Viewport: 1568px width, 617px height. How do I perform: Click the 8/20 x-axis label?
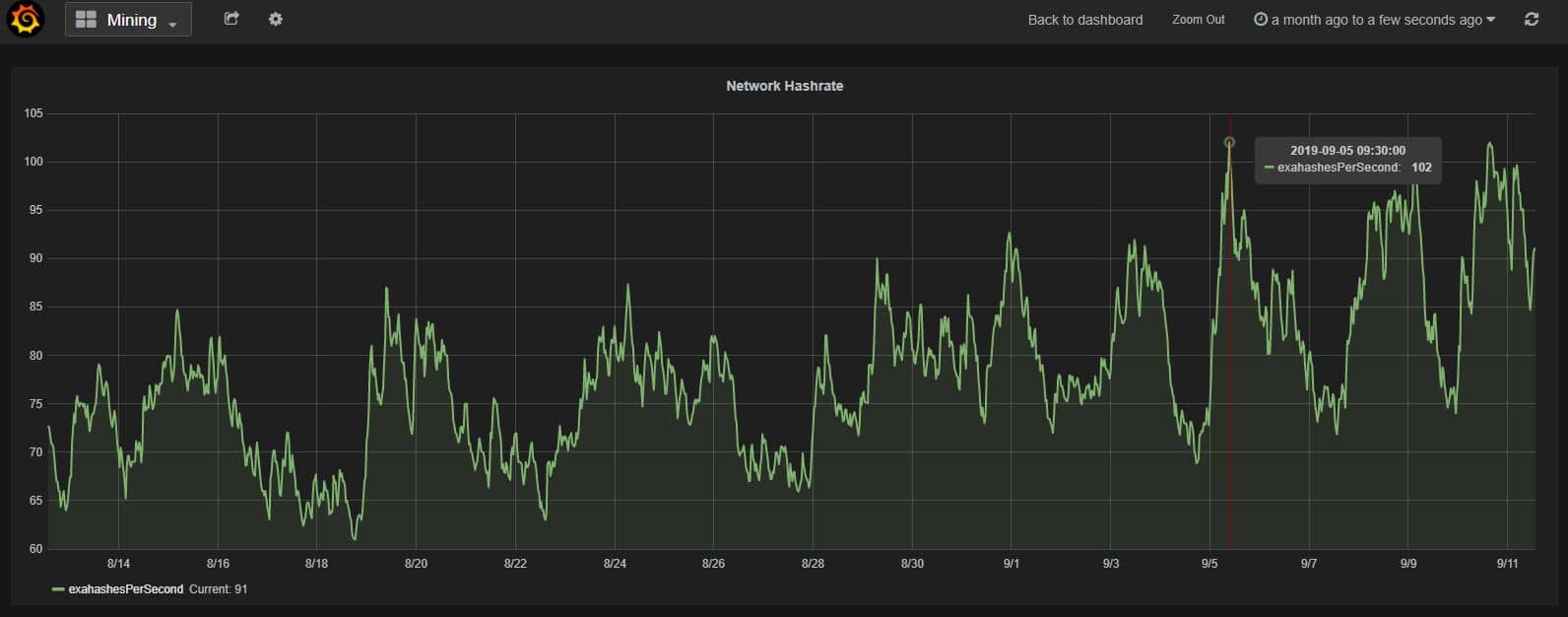416,564
